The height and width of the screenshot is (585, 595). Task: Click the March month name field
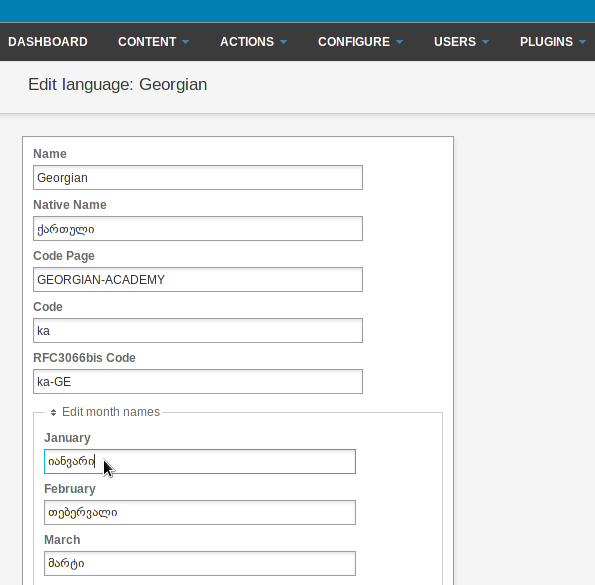200,563
